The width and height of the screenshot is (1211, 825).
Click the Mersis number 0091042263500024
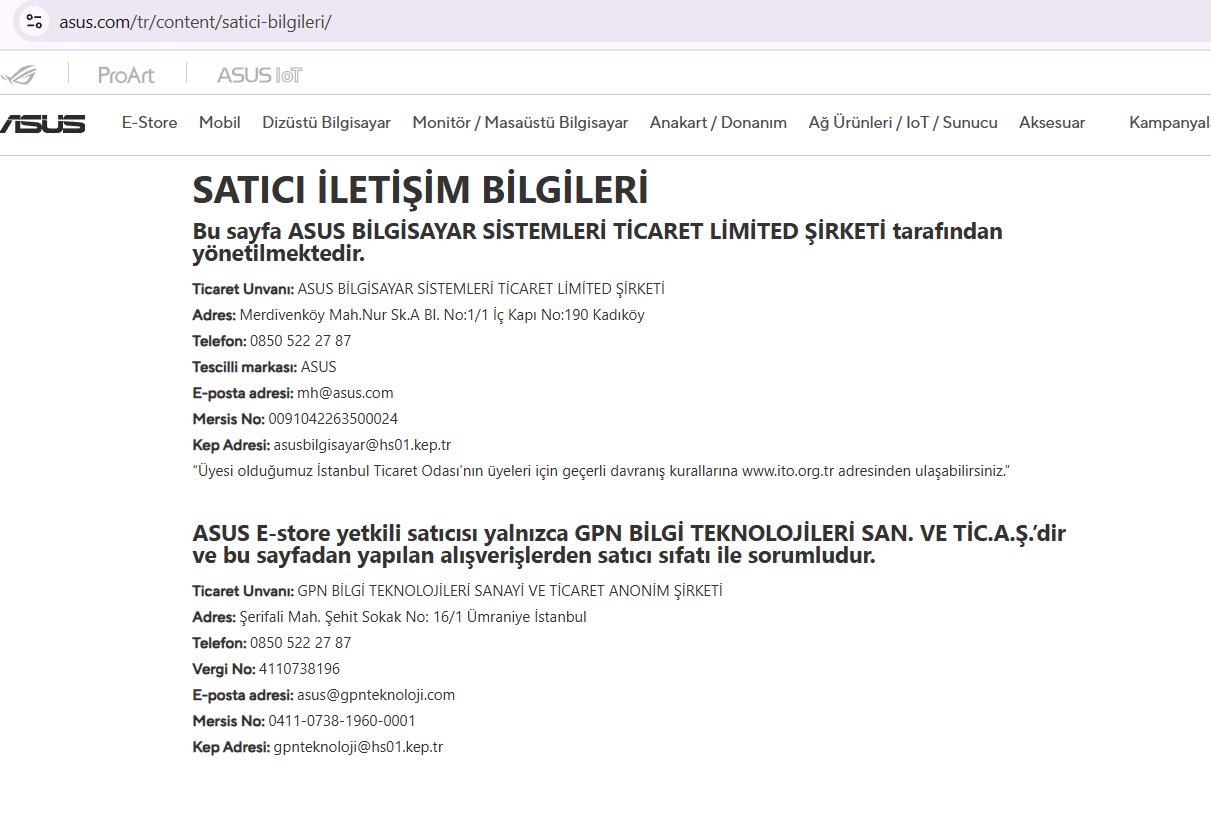(333, 419)
